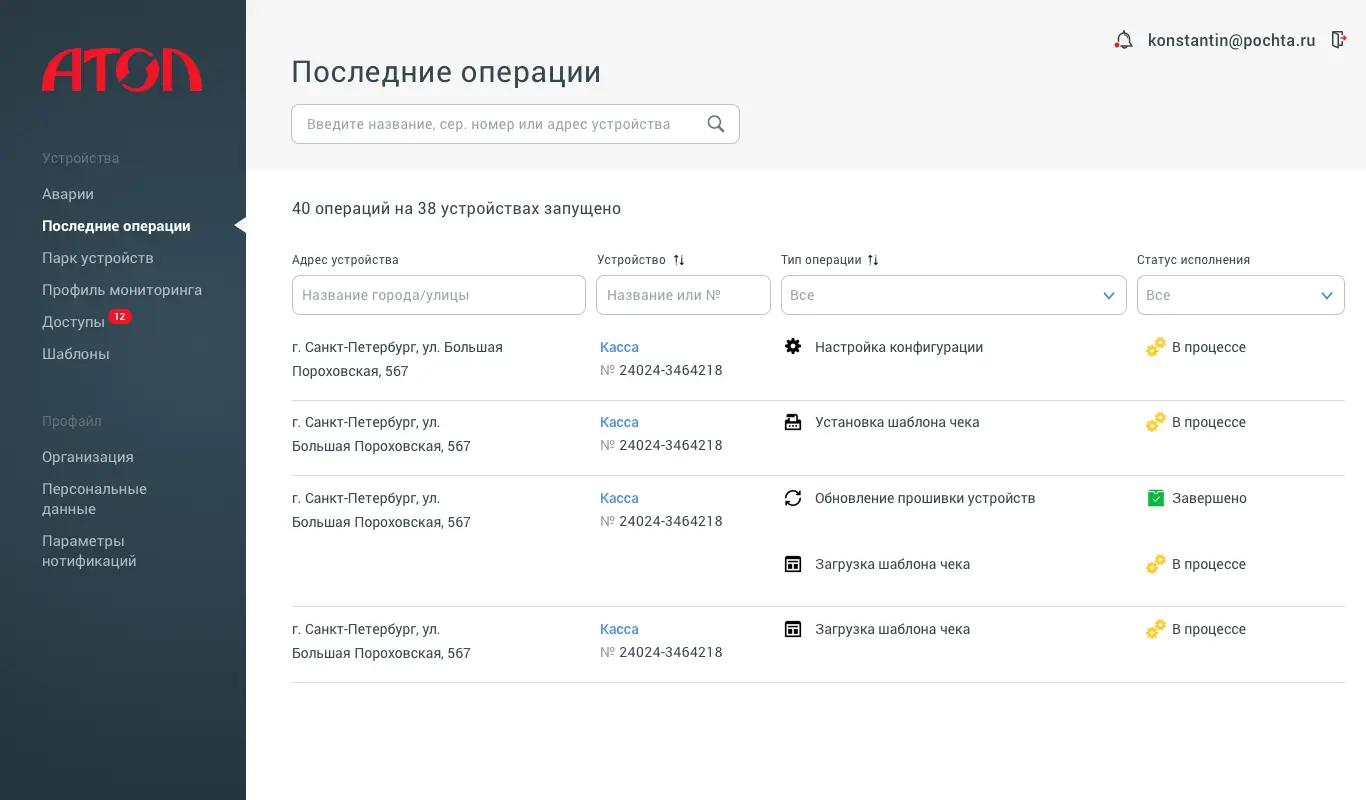1366x800 pixels.
Task: Sort by Устройство column arrows
Action: click(x=679, y=260)
